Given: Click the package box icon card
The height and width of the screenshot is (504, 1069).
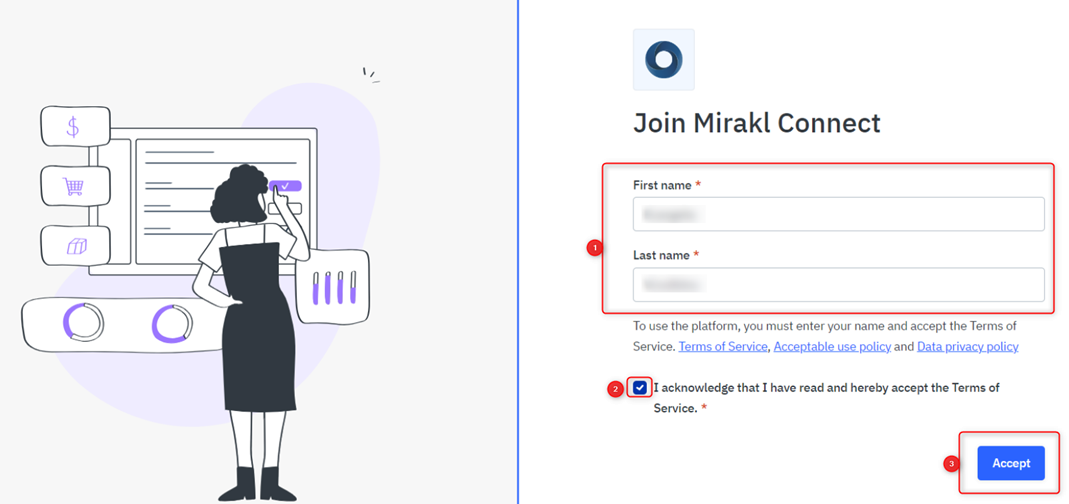Looking at the screenshot, I should click(x=75, y=246).
